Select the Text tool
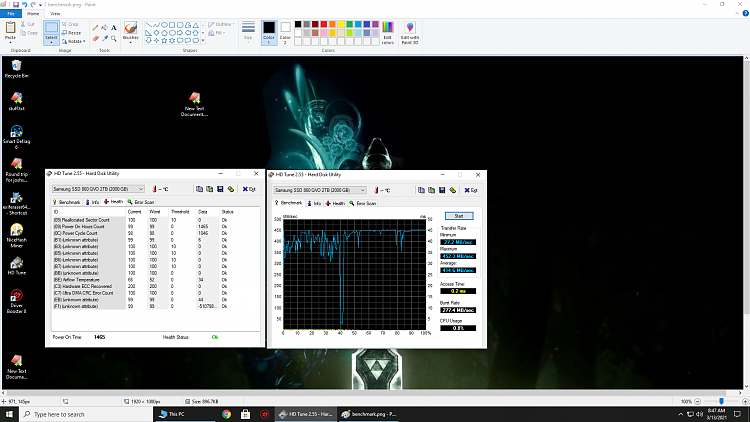750x422 pixels. click(x=114, y=28)
